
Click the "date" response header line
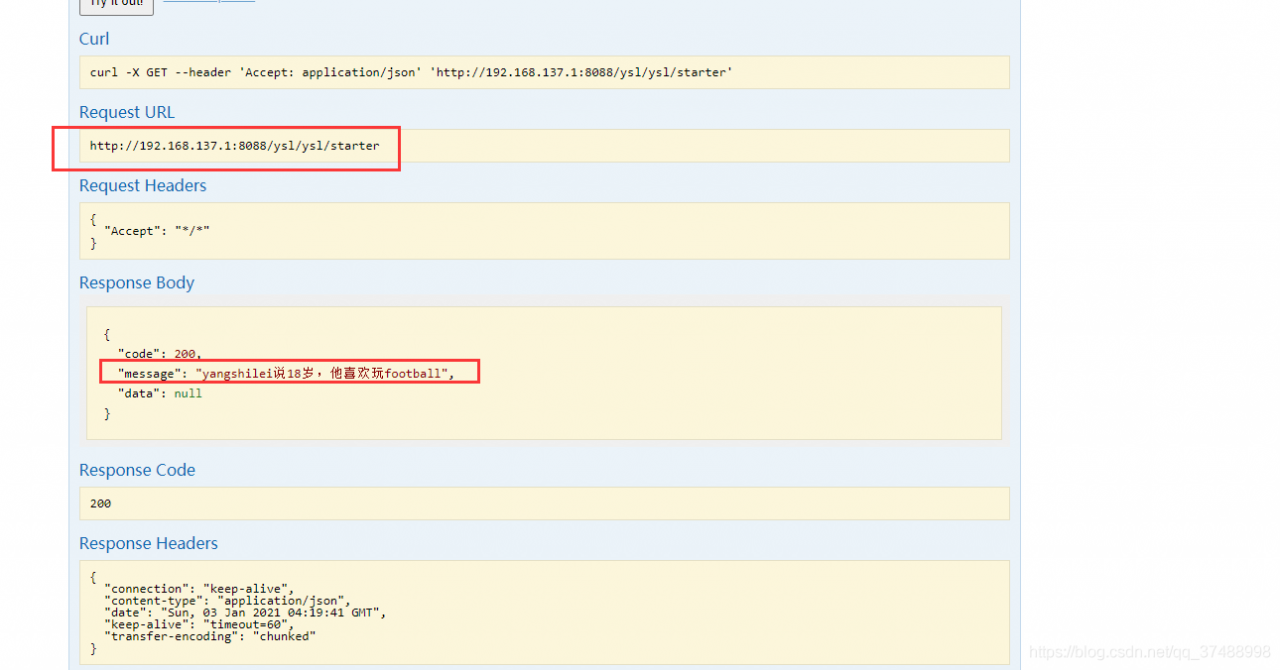[245, 613]
